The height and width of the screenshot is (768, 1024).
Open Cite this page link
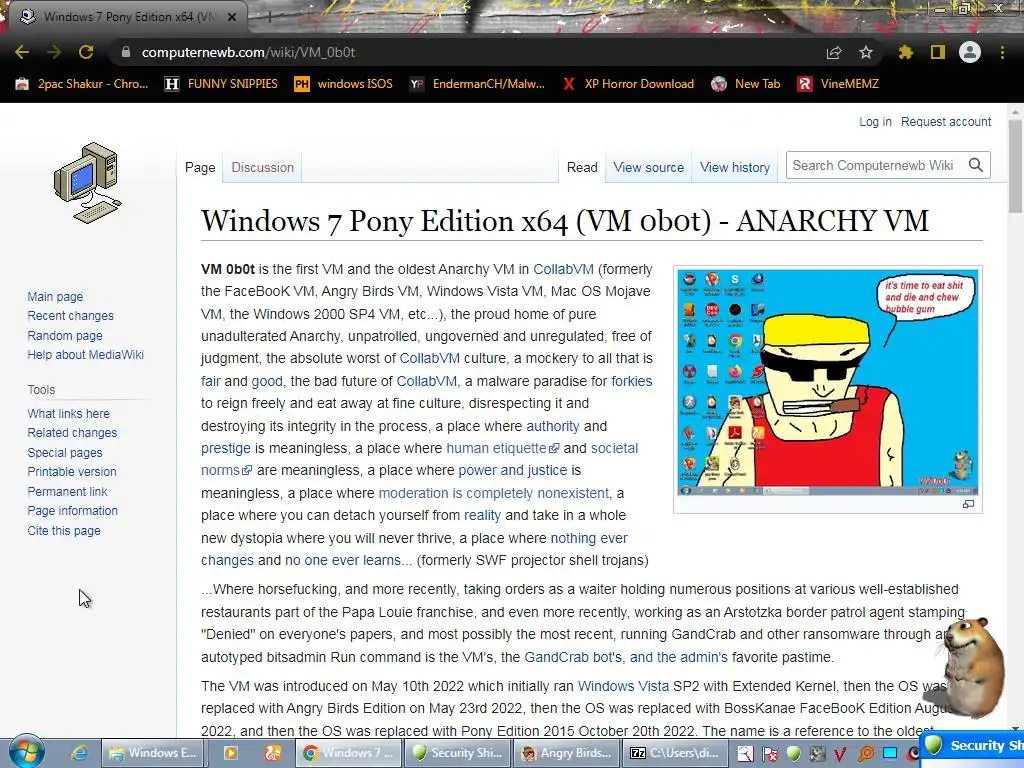tap(64, 531)
